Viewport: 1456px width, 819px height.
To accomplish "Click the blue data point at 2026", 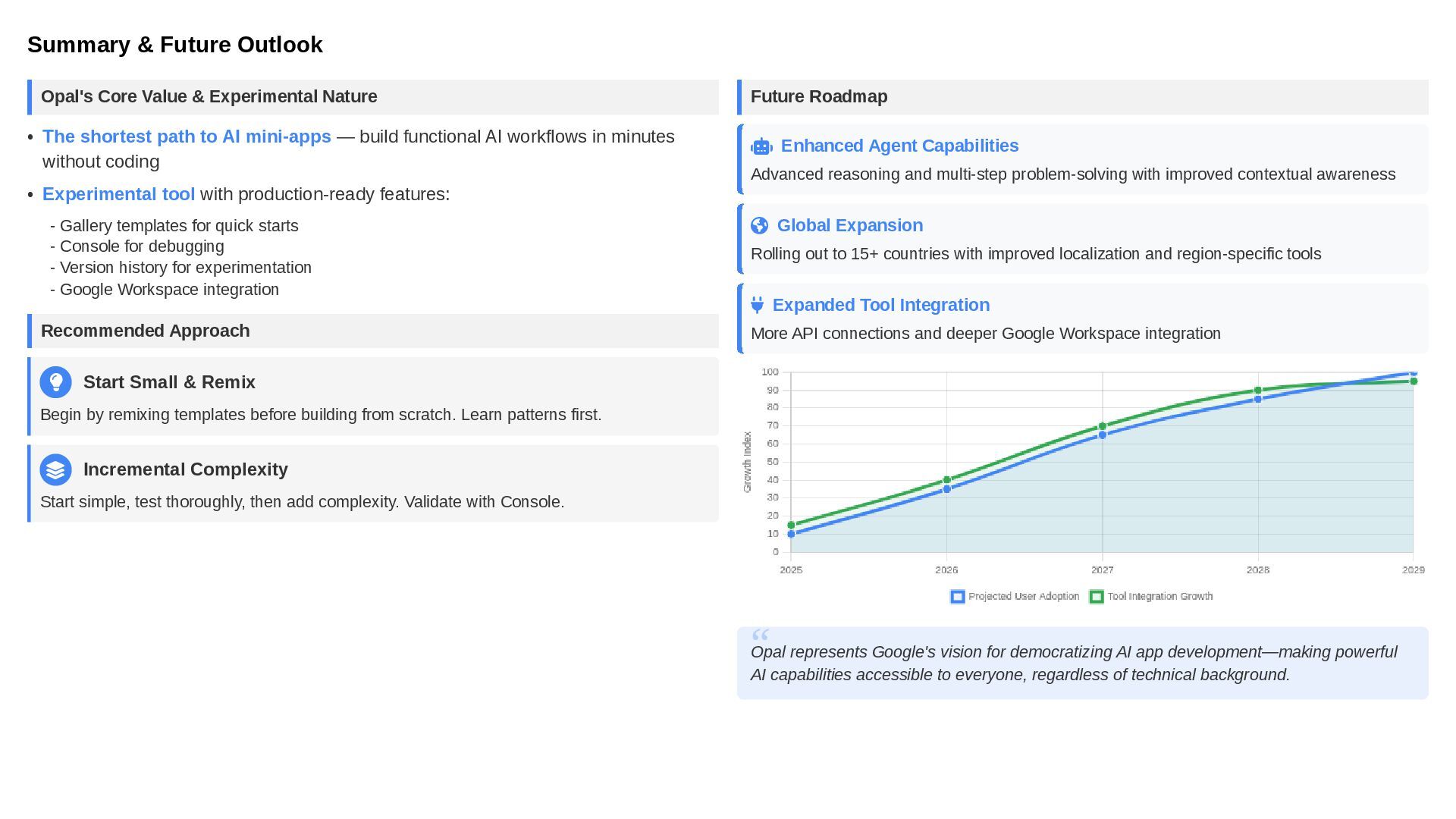I will pos(946,489).
